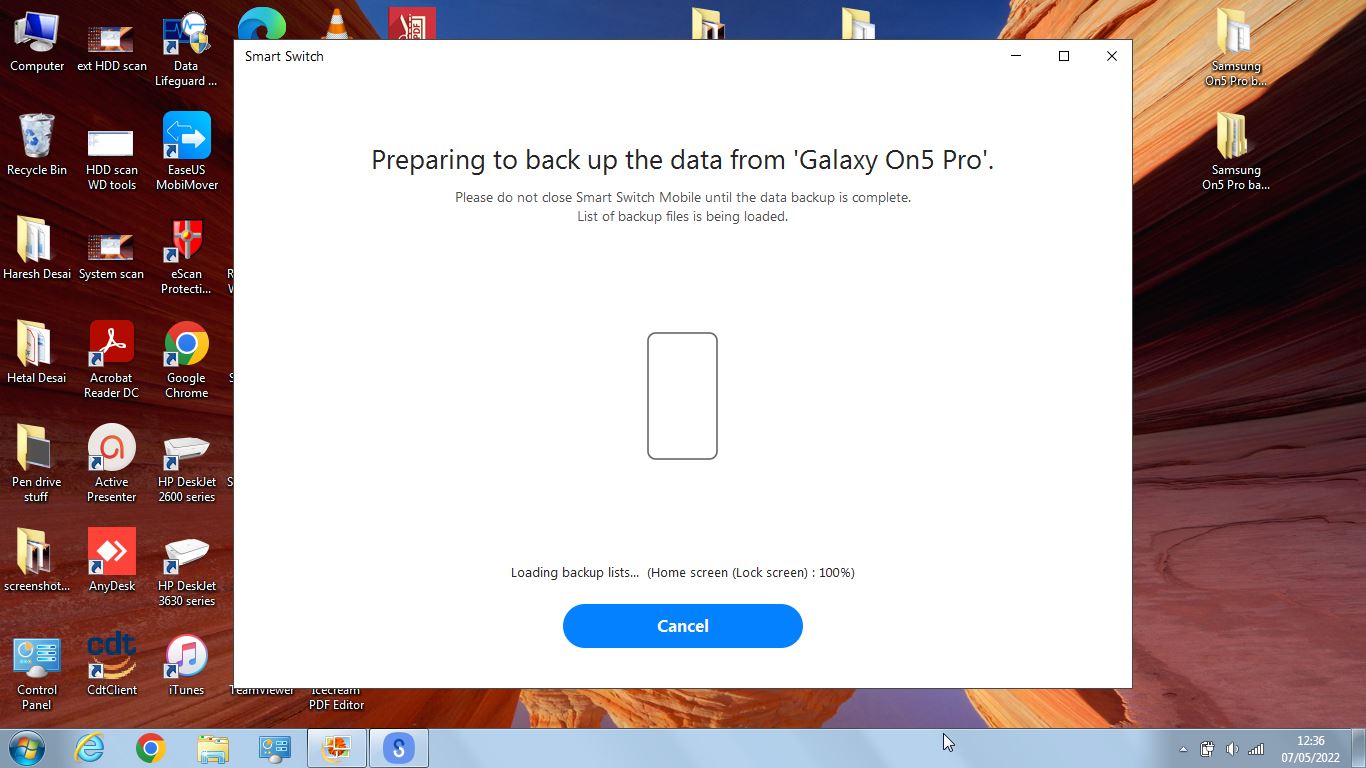Open EaseUS MobiMover shortcut
The height and width of the screenshot is (768, 1366).
pos(186,152)
